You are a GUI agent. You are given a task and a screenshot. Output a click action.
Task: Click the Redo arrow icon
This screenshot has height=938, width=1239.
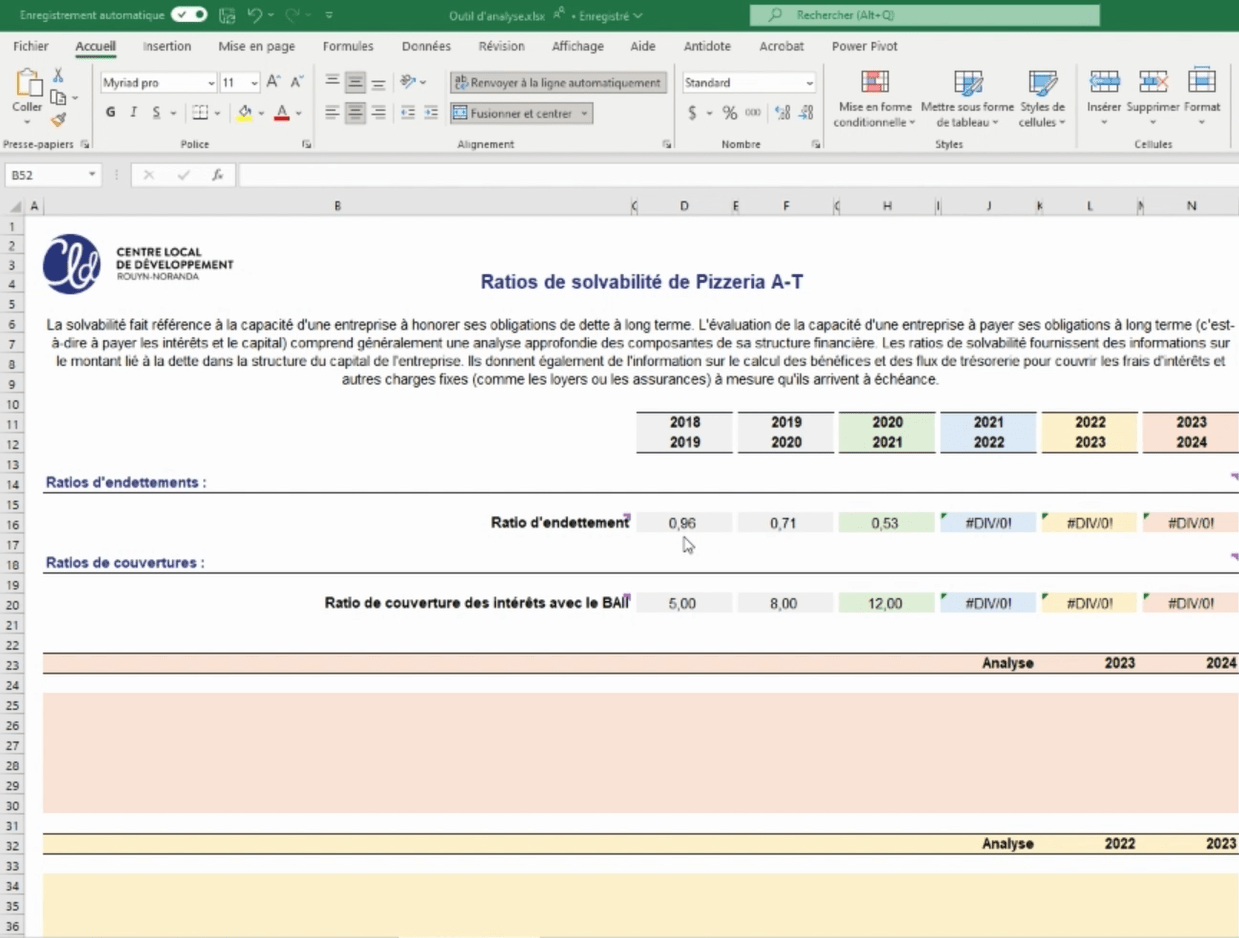coord(293,15)
